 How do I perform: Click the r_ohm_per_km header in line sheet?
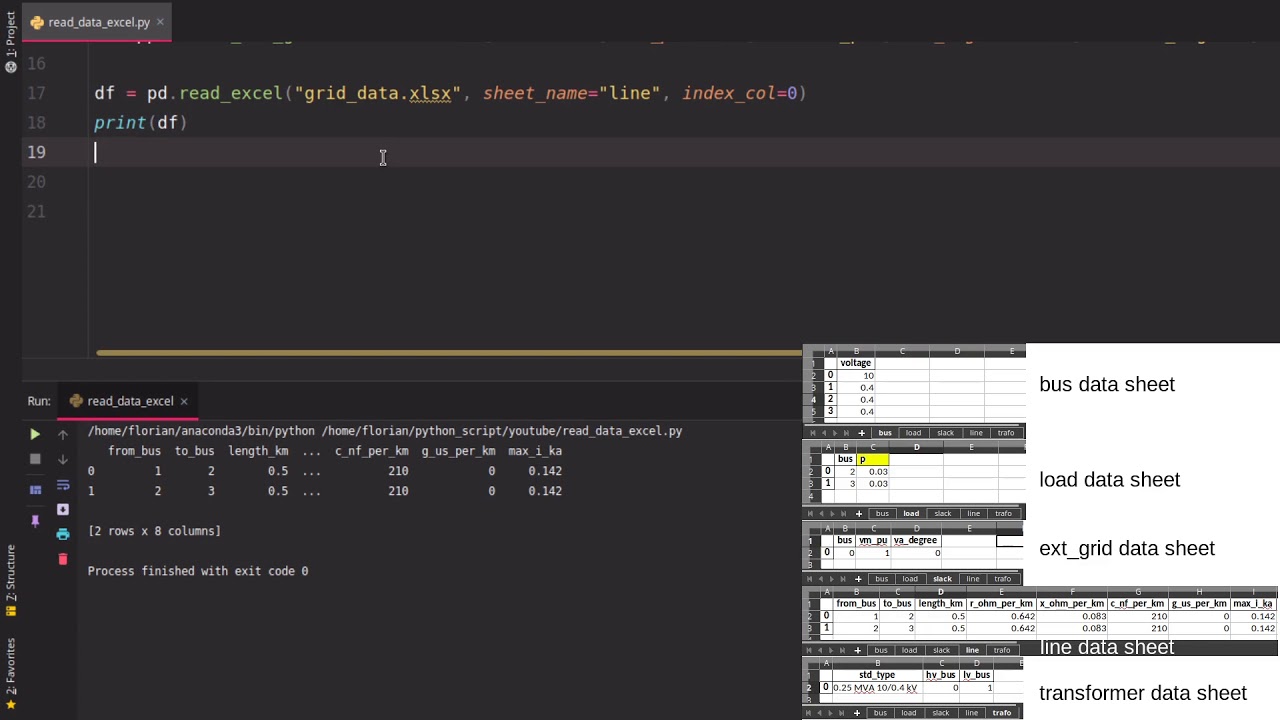(x=1000, y=604)
